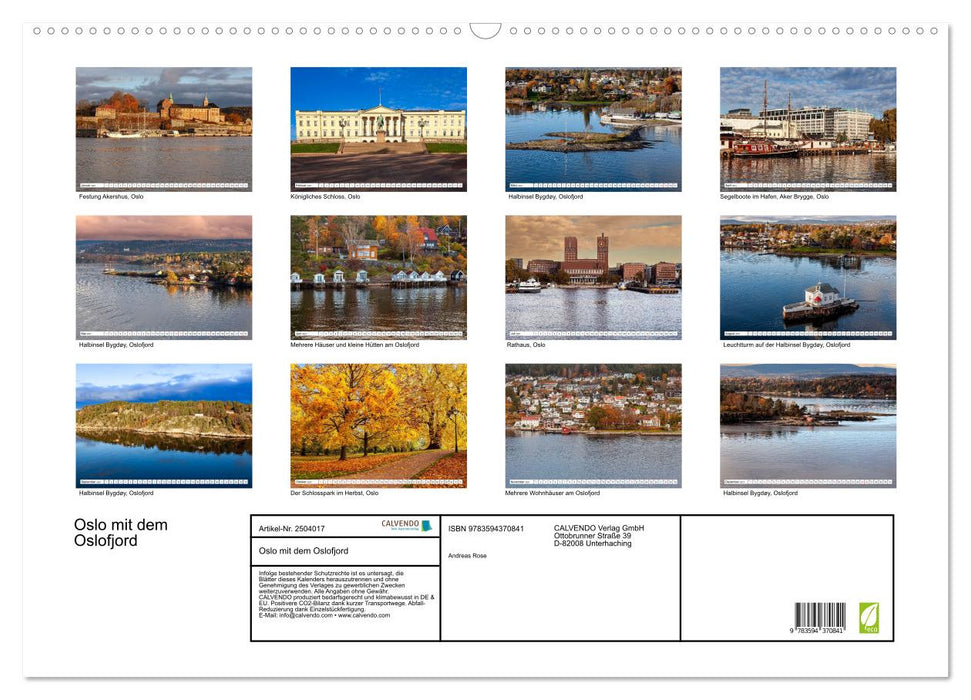Click the author name 'Andreas Rose'

(x=468, y=556)
